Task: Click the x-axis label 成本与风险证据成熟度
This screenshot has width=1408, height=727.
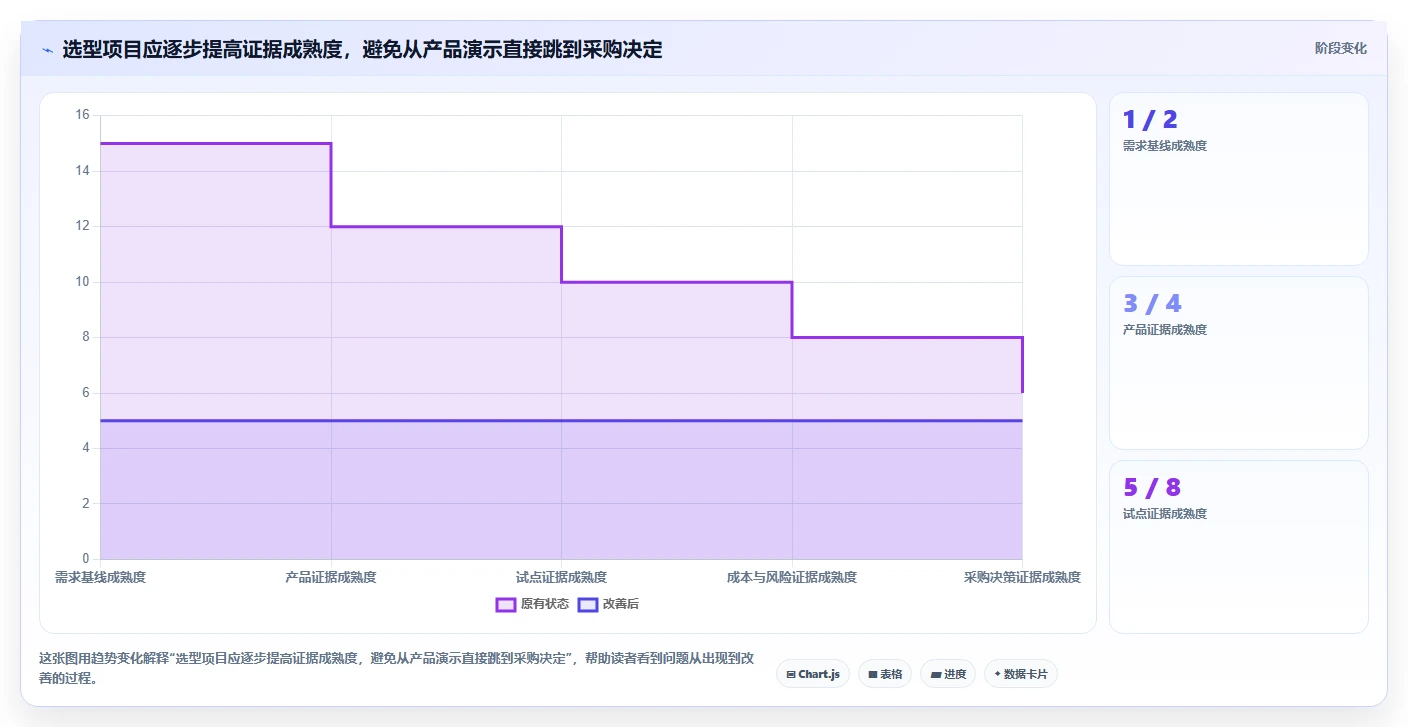Action: [x=792, y=577]
